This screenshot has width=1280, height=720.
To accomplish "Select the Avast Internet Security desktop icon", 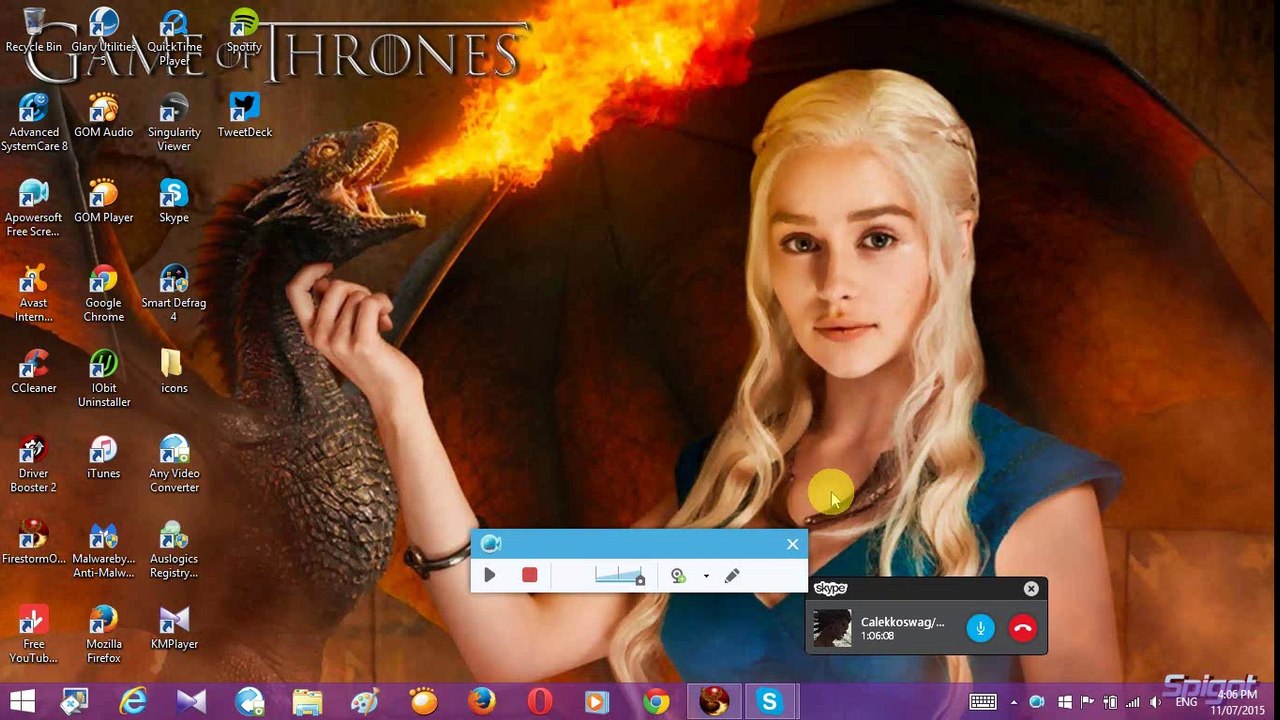I will pyautogui.click(x=34, y=293).
